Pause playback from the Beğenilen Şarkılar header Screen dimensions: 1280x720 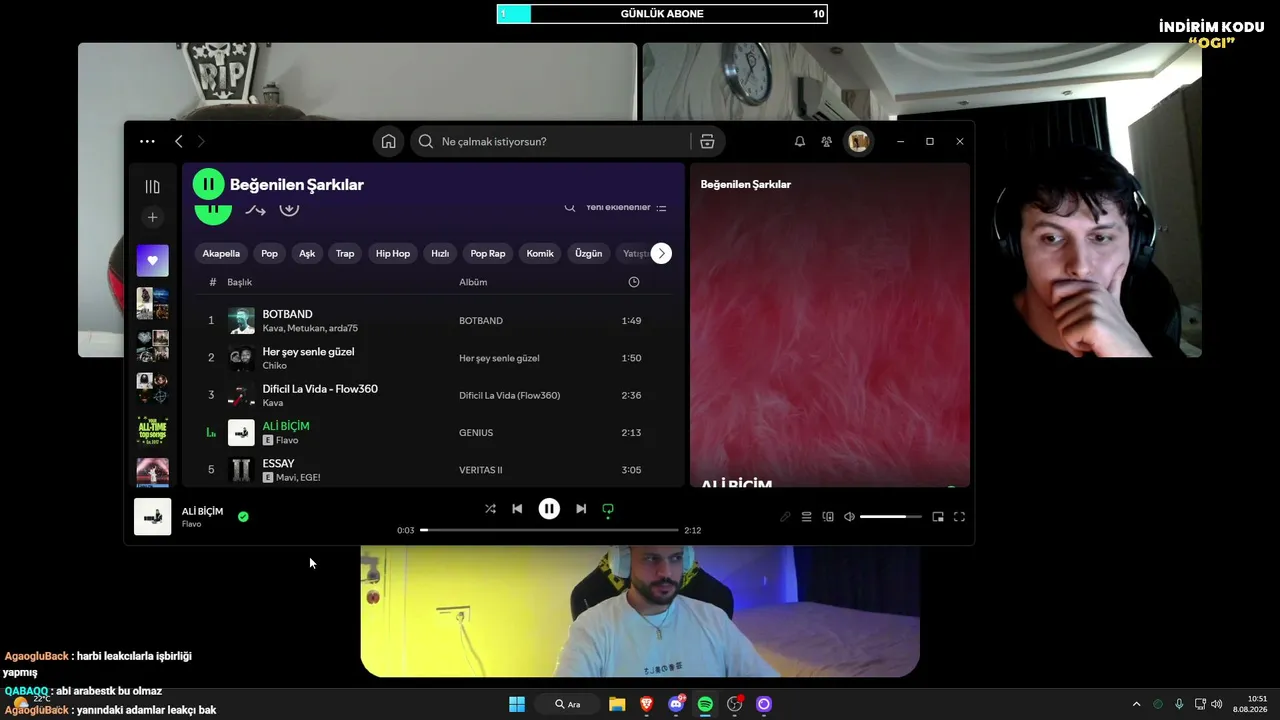(x=208, y=184)
